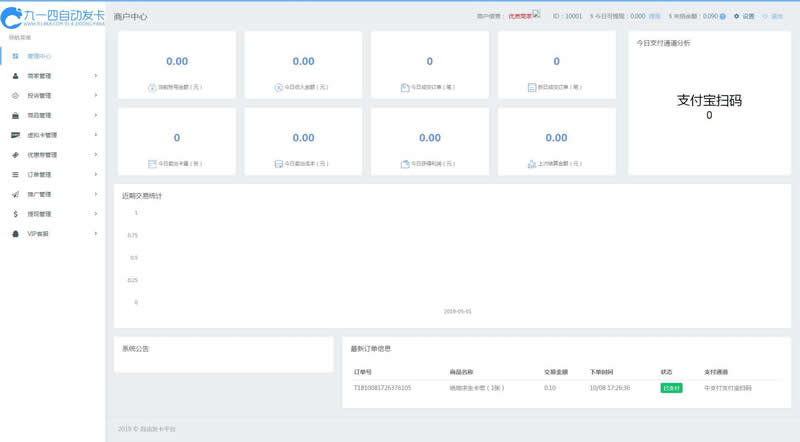This screenshot has width=800, height=442.
Task: Click the icon beside 今日收入金额（元）
Action: click(279, 87)
